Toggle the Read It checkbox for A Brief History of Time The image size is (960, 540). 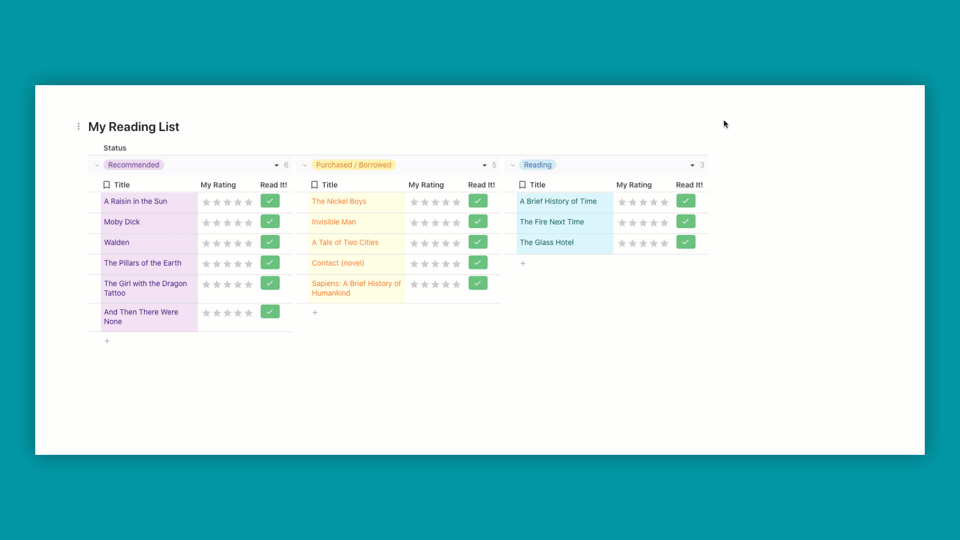686,201
